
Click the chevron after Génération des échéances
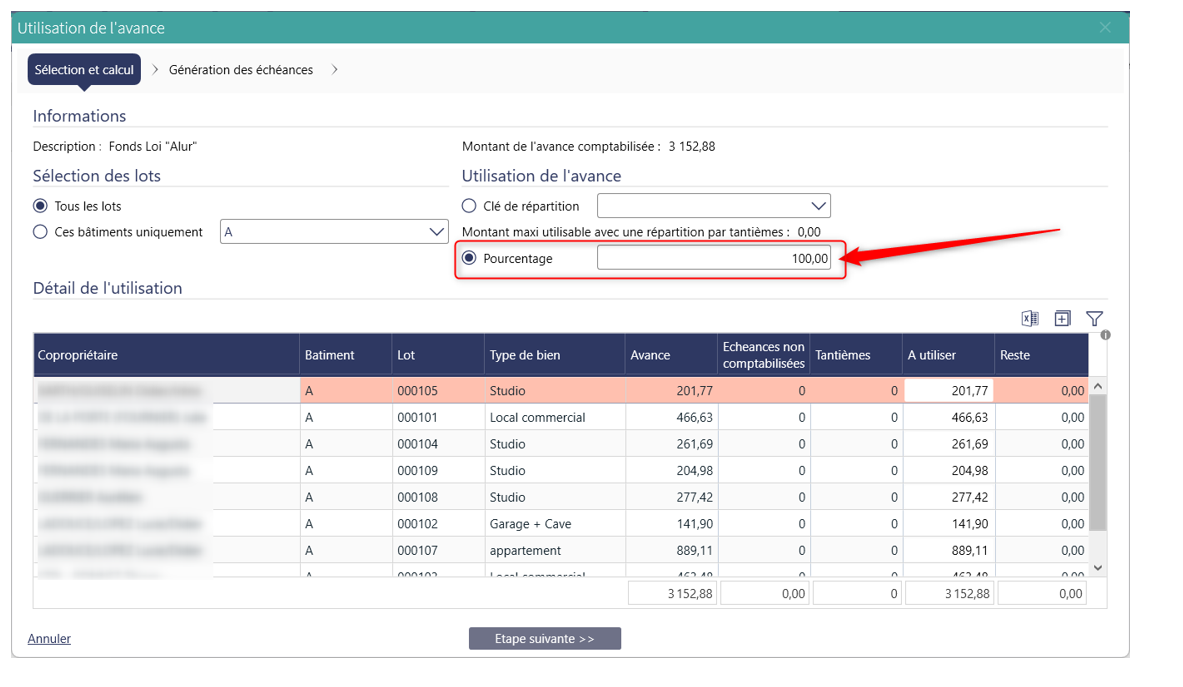335,70
